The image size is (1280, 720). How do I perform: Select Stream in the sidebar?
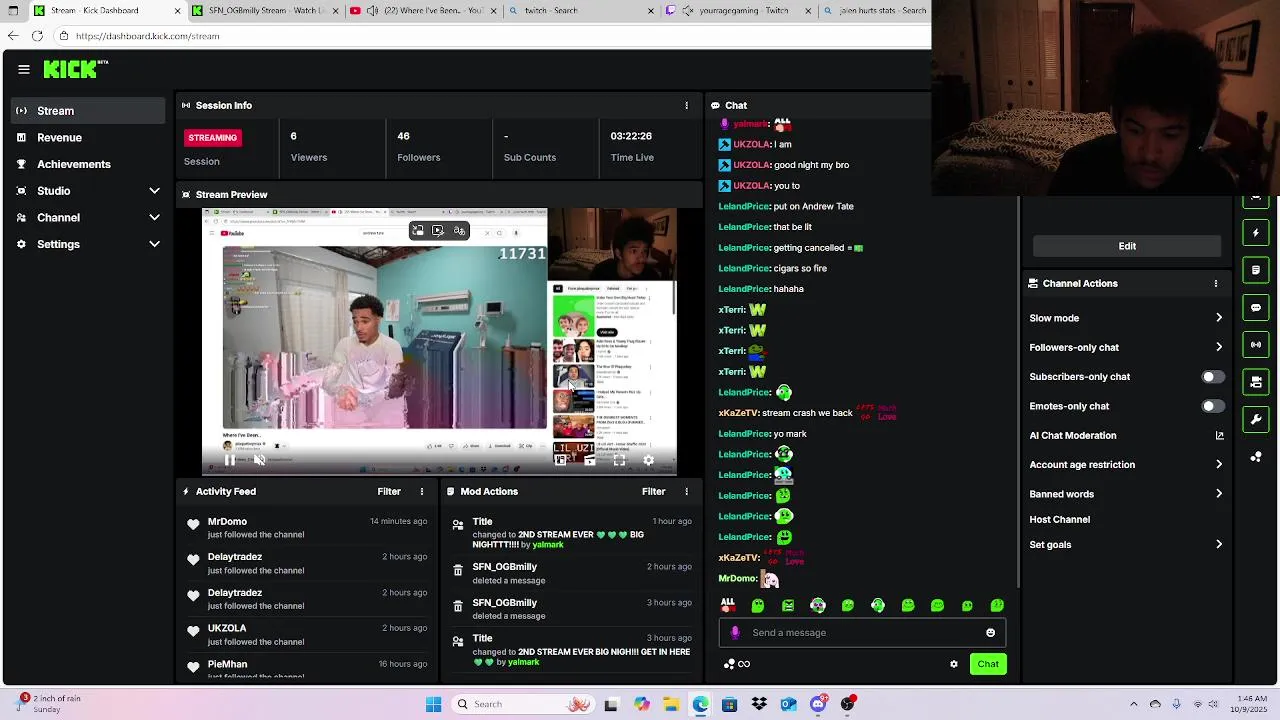pyautogui.click(x=88, y=111)
